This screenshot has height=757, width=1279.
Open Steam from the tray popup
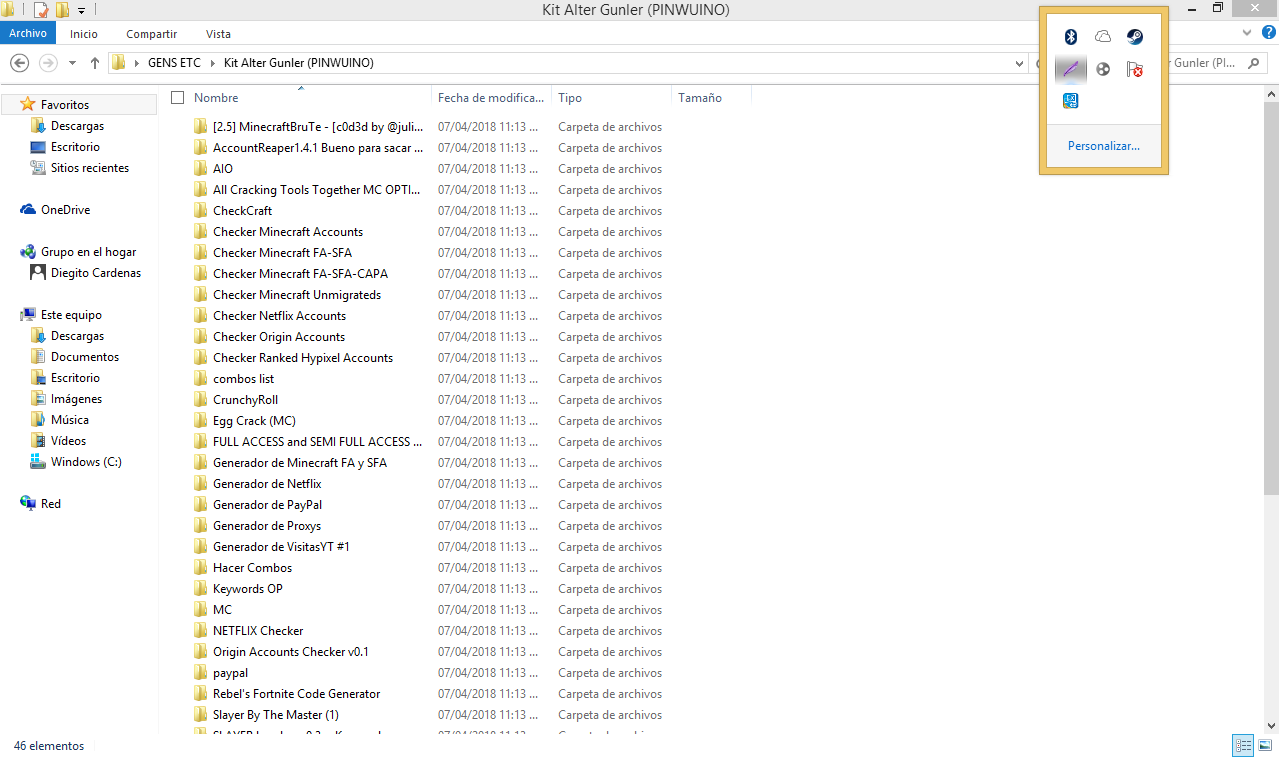(1135, 37)
